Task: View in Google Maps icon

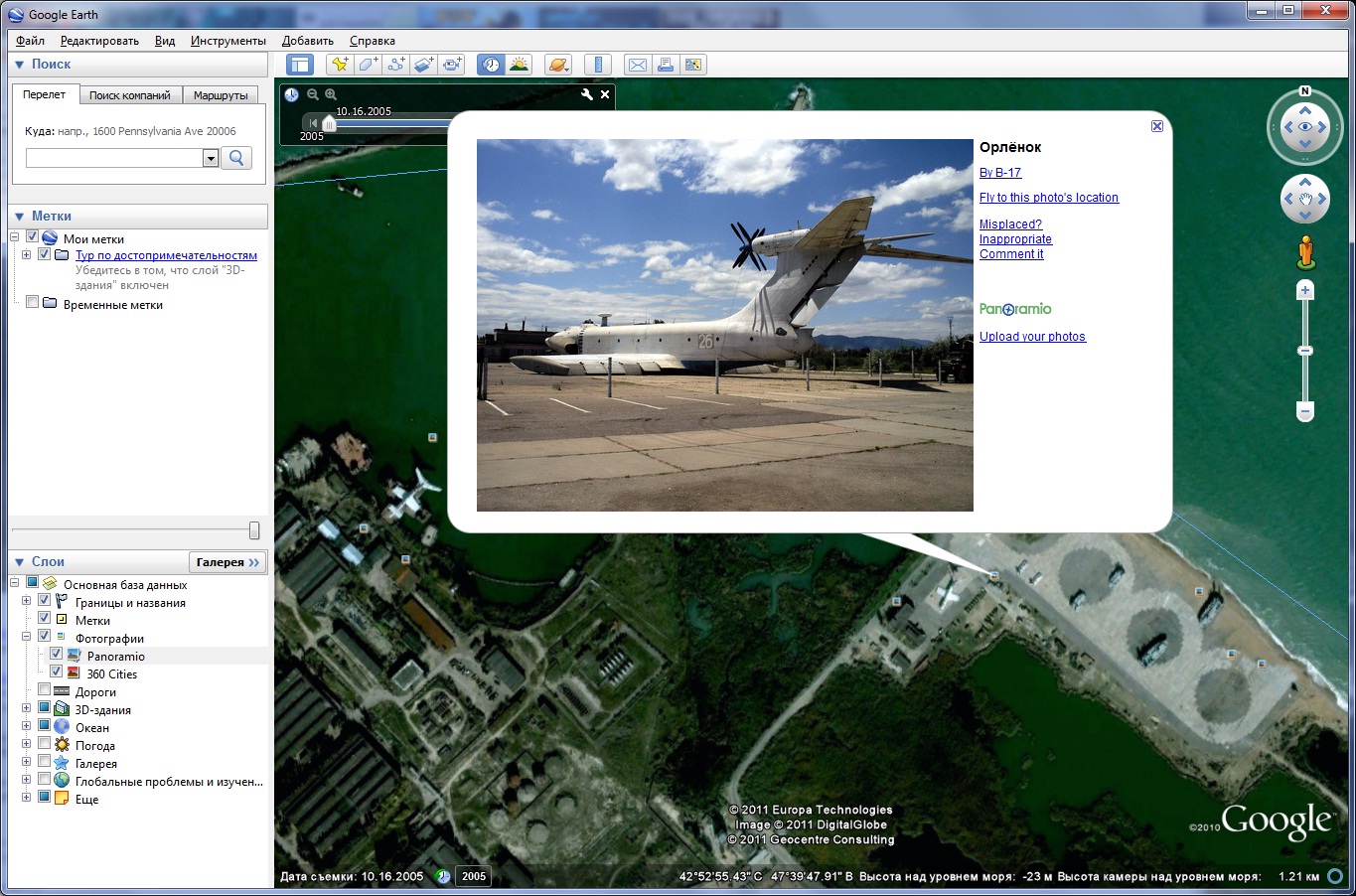Action: (693, 65)
